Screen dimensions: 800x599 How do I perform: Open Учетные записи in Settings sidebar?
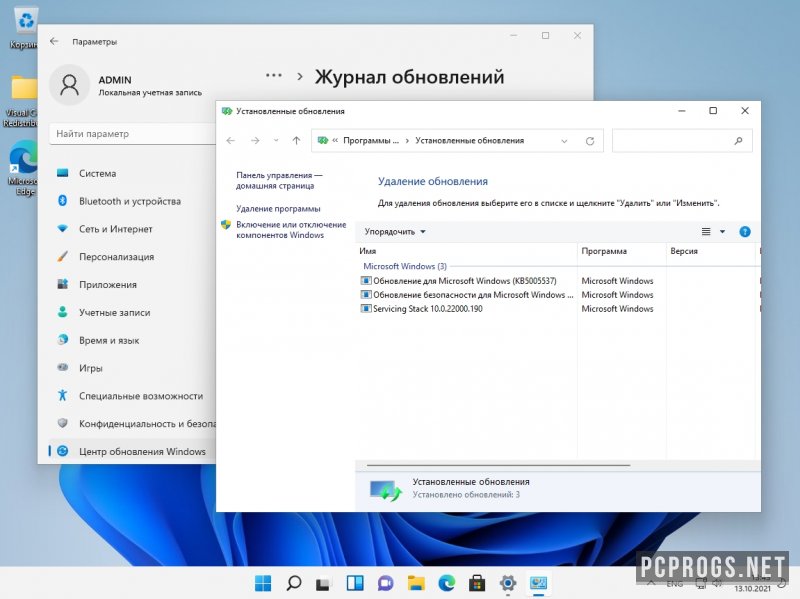coord(132,313)
